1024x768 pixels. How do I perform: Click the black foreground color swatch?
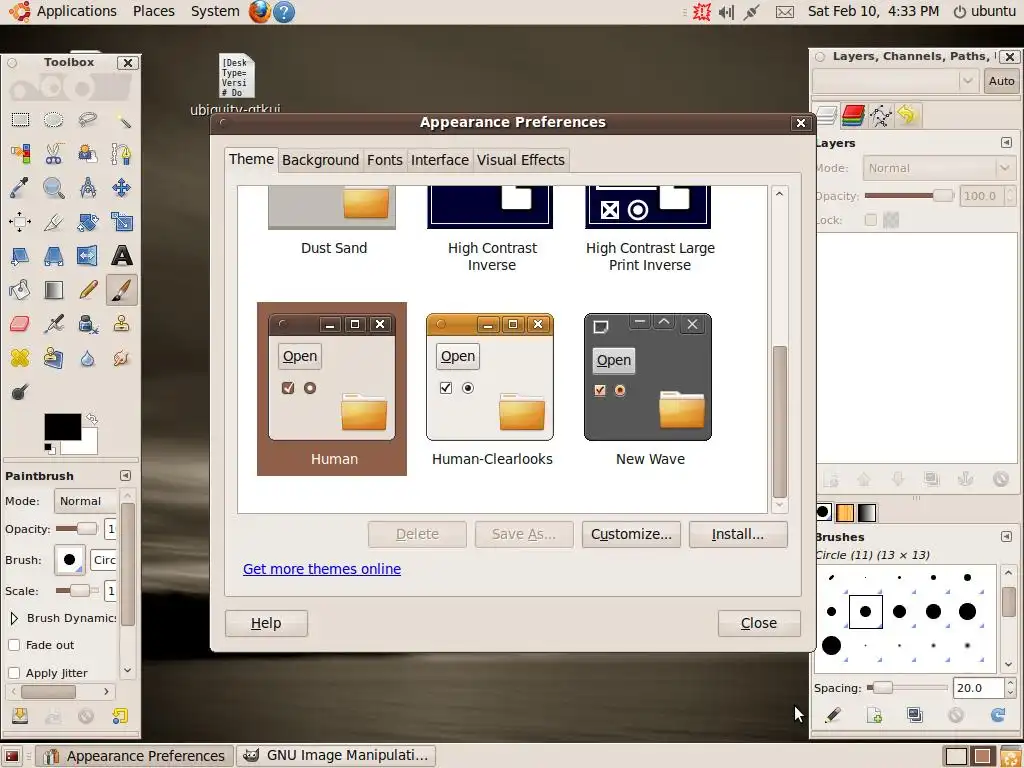[63, 427]
